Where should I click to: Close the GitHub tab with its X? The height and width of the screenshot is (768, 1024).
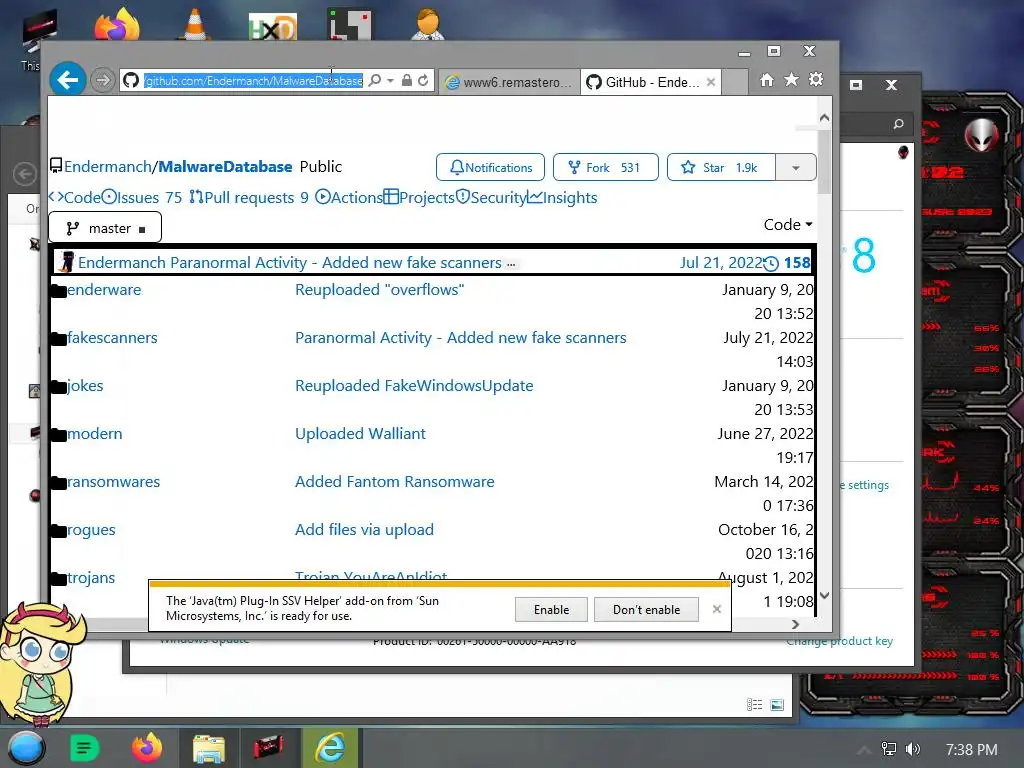pos(711,82)
